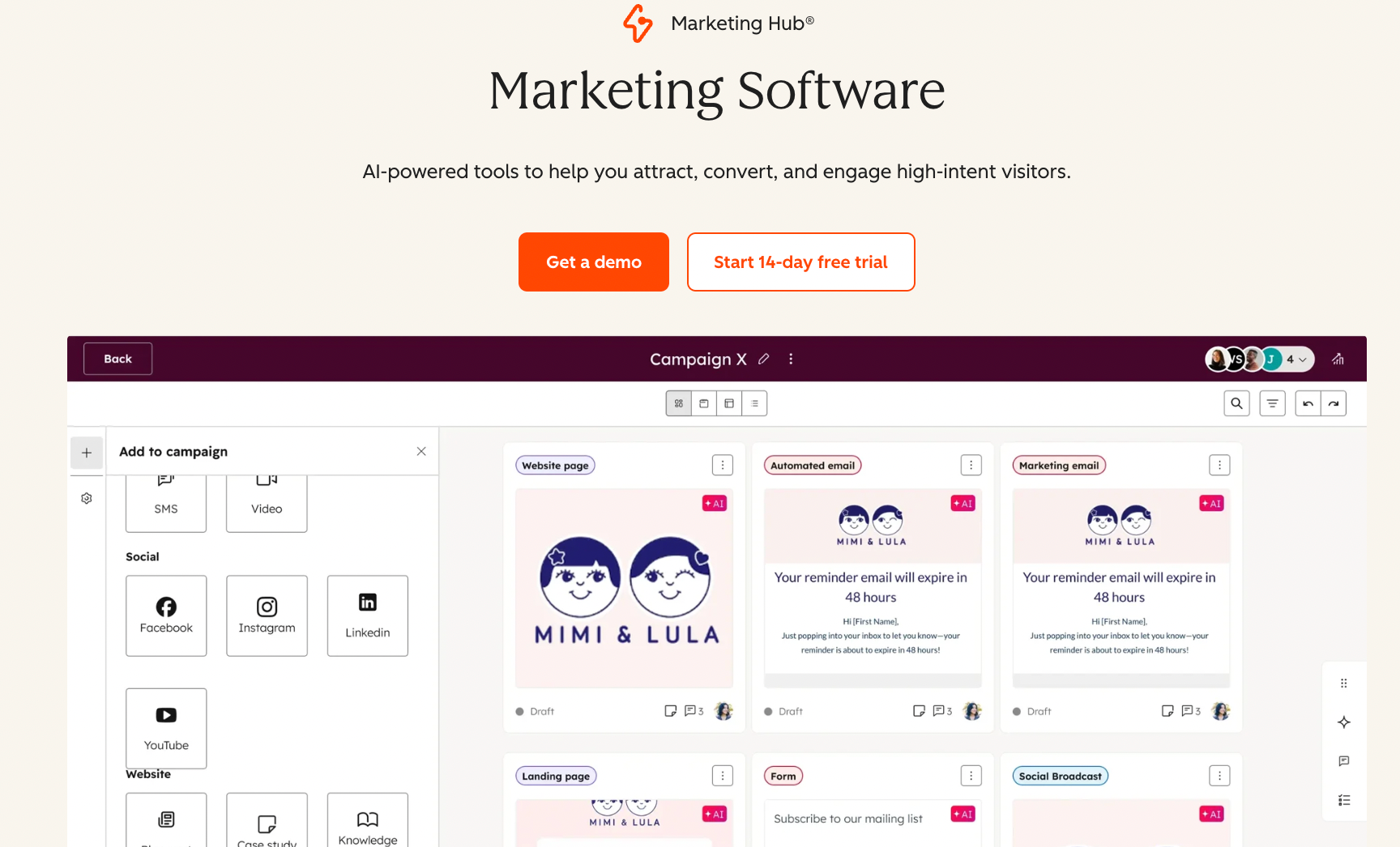Image resolution: width=1400 pixels, height=847 pixels.
Task: Close the Add to campaign panel
Action: [x=421, y=451]
